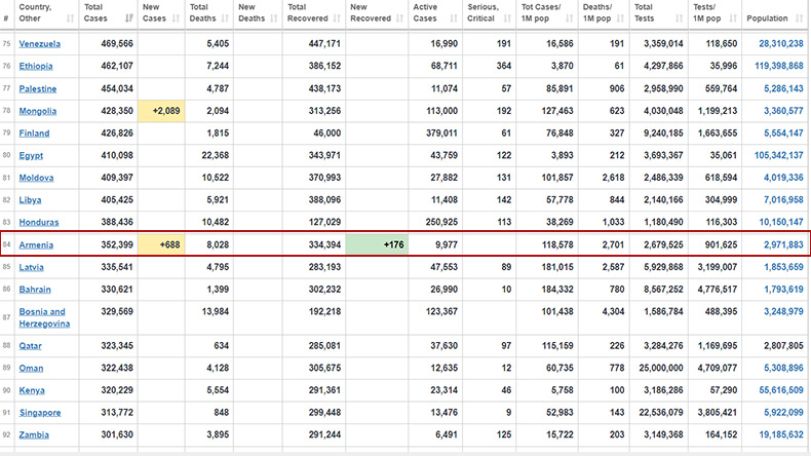
Task: Open the Finland country link
Action: coord(34,133)
